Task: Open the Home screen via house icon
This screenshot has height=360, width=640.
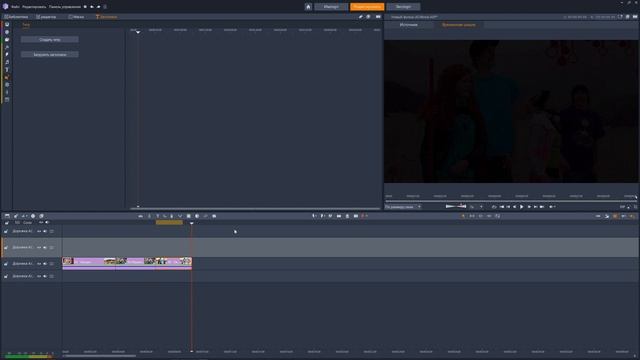Action: coord(308,7)
